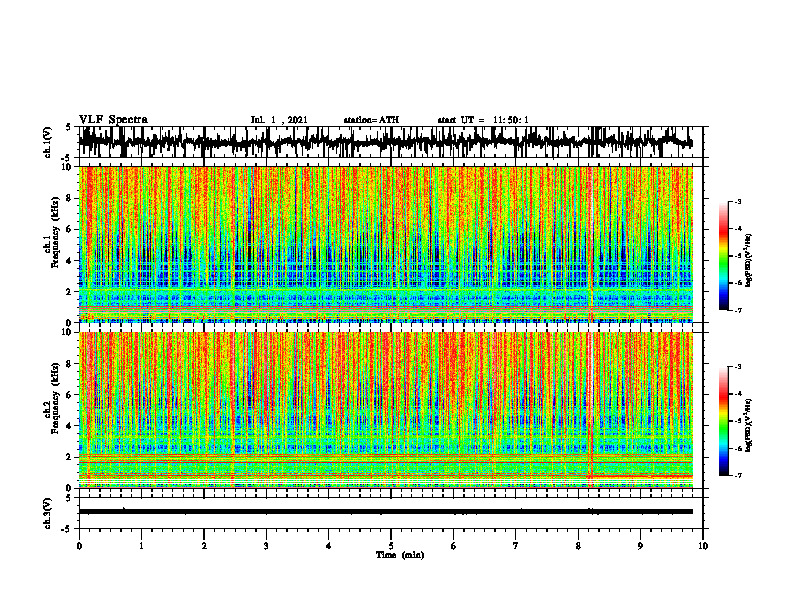Click time axis tick label '5'
Viewport: 792px width, 612px height.
pos(391,546)
